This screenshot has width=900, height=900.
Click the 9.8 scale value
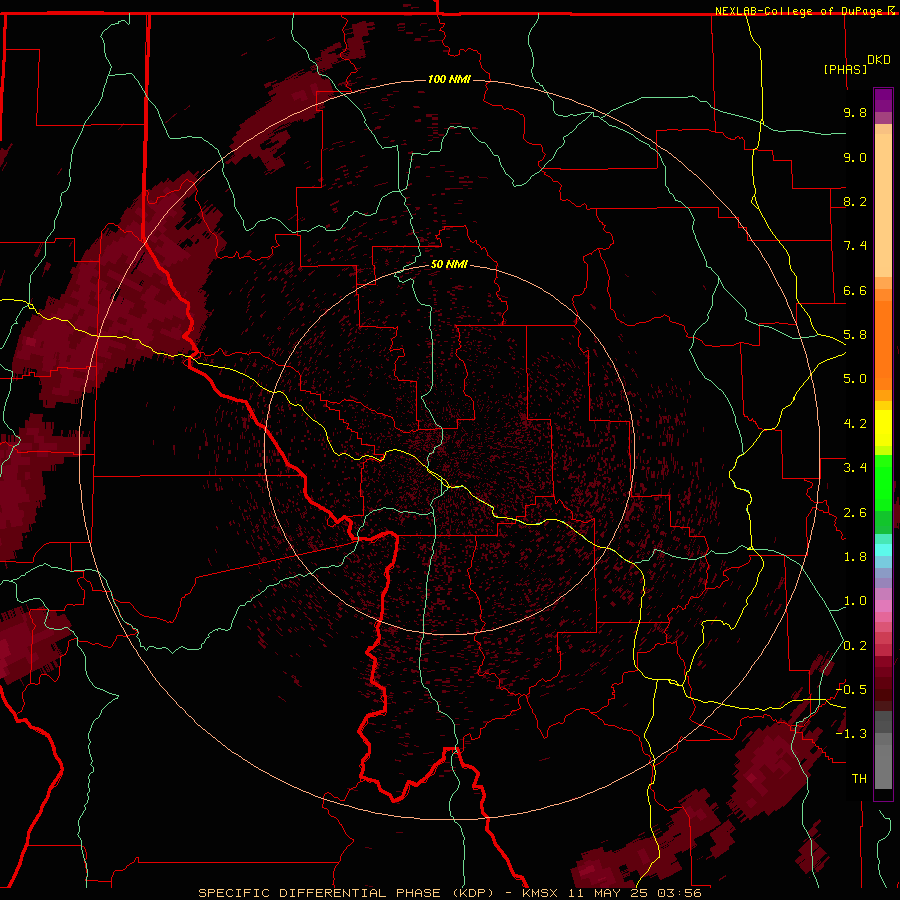click(855, 112)
